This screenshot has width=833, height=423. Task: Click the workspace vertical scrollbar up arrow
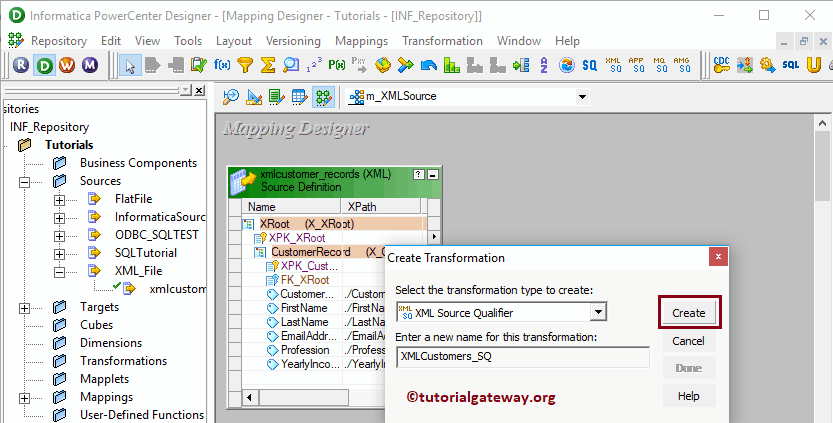[x=822, y=124]
